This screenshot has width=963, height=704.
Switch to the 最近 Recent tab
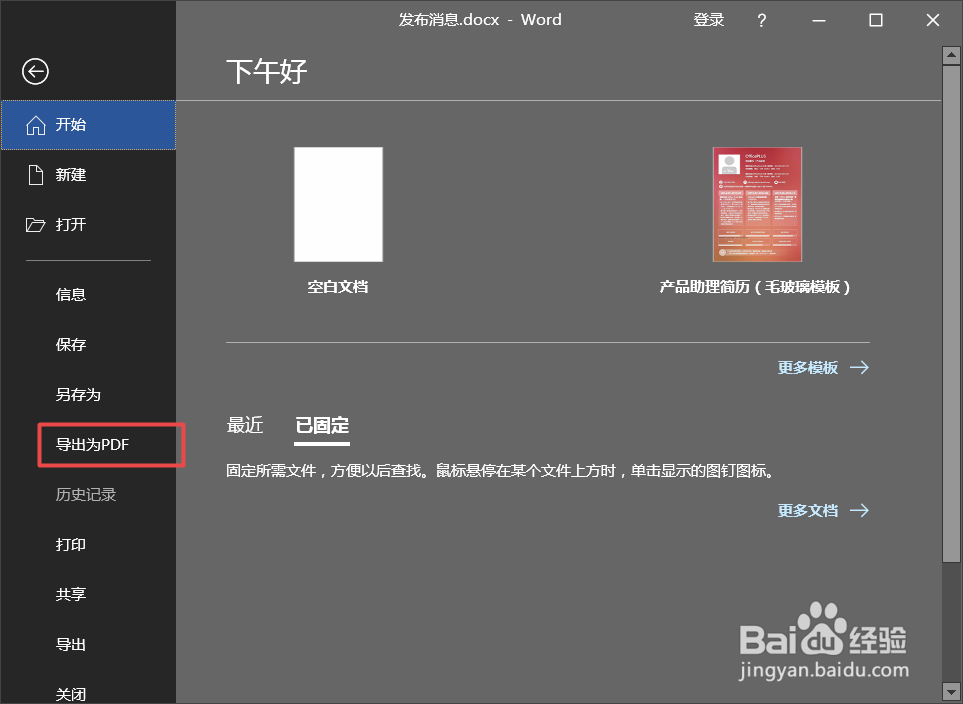pyautogui.click(x=245, y=425)
